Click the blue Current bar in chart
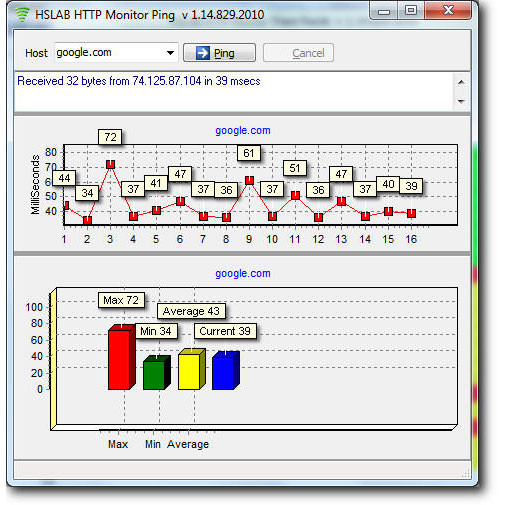Screen dimensions: 505x505 (x=226, y=371)
